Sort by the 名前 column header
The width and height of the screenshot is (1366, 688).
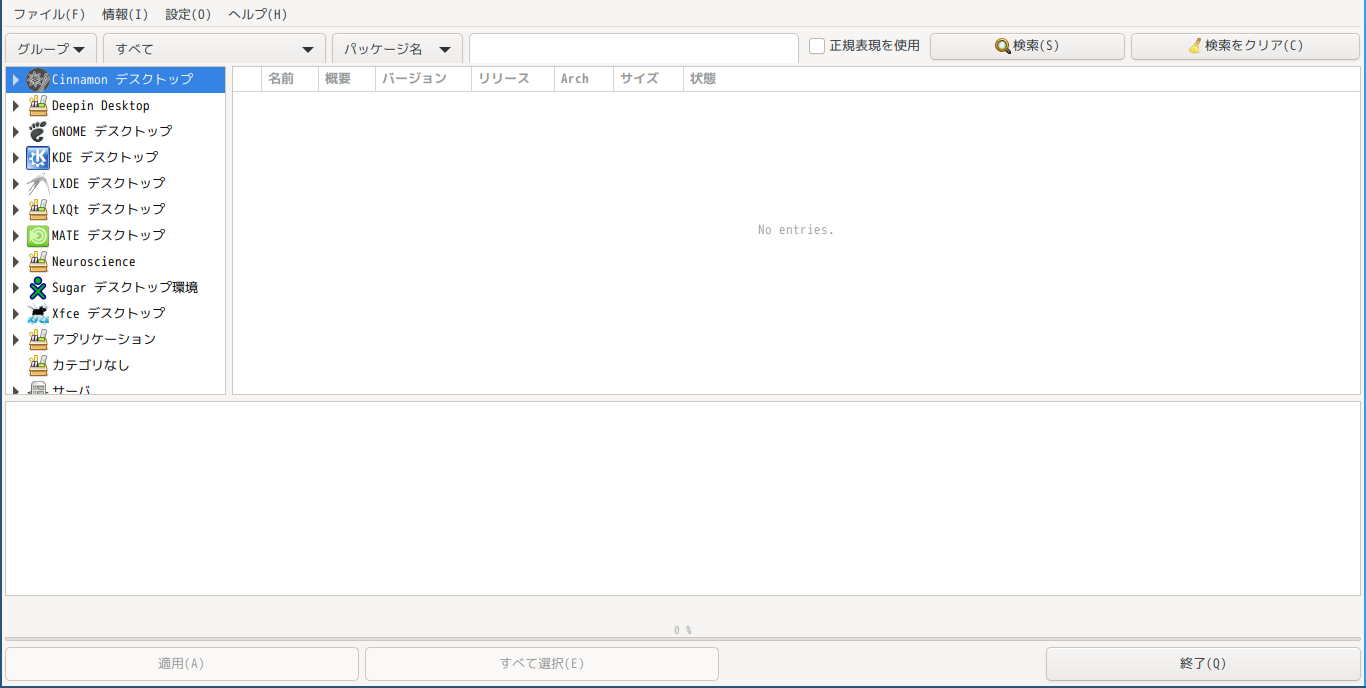pyautogui.click(x=290, y=79)
